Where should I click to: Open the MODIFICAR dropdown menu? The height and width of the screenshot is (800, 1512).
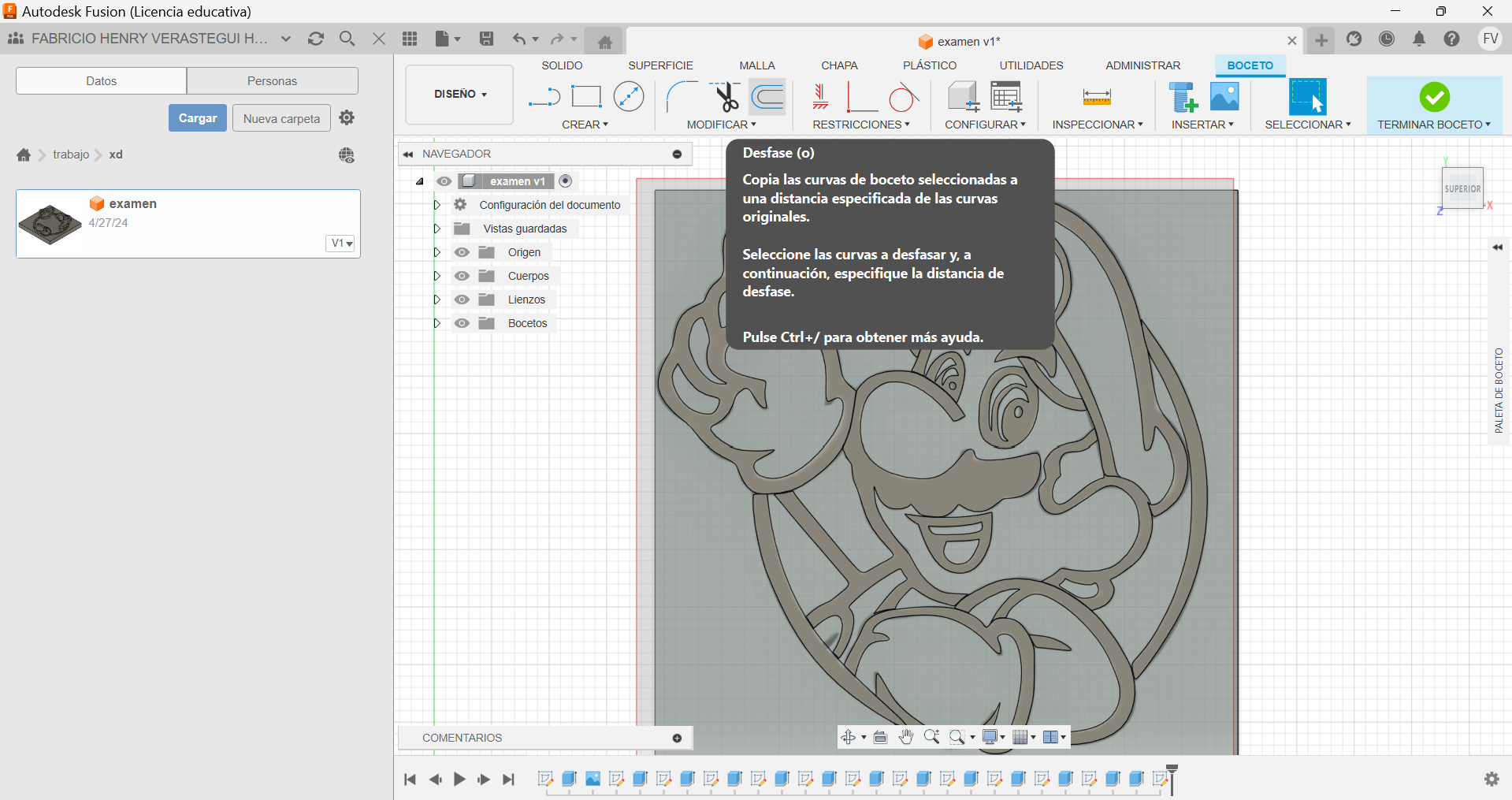(x=721, y=125)
